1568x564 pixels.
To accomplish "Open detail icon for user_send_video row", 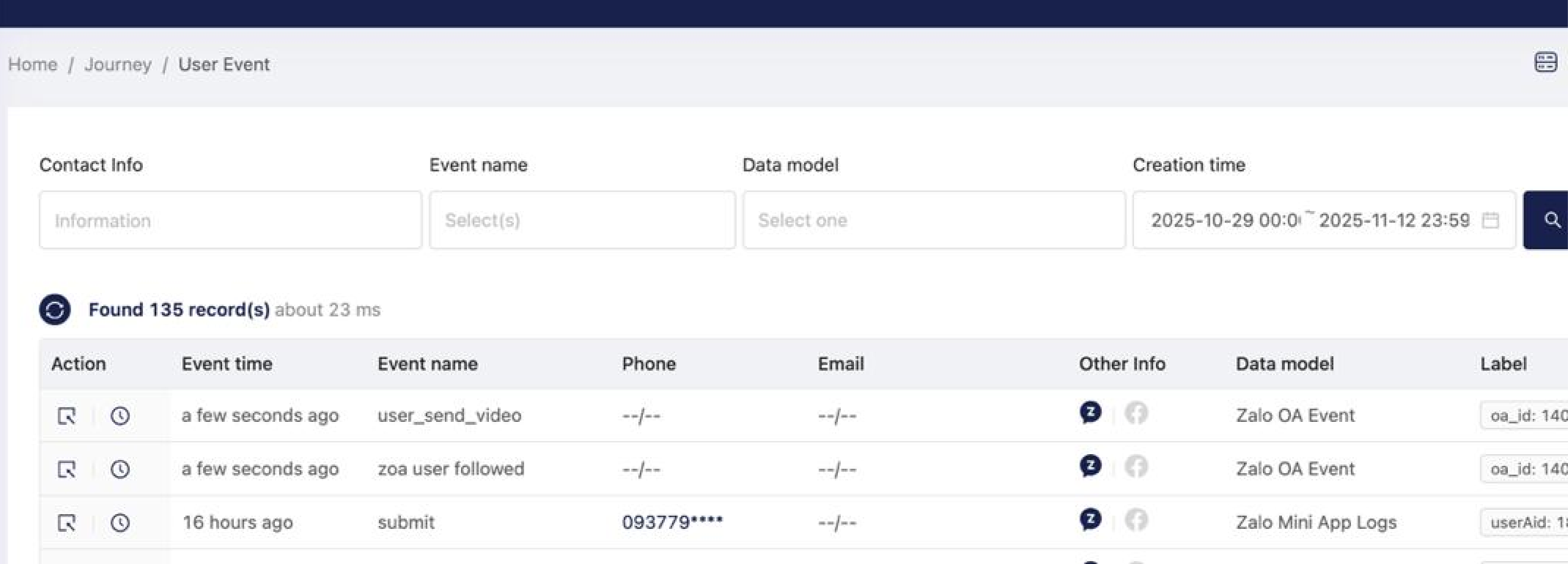I will click(x=67, y=416).
